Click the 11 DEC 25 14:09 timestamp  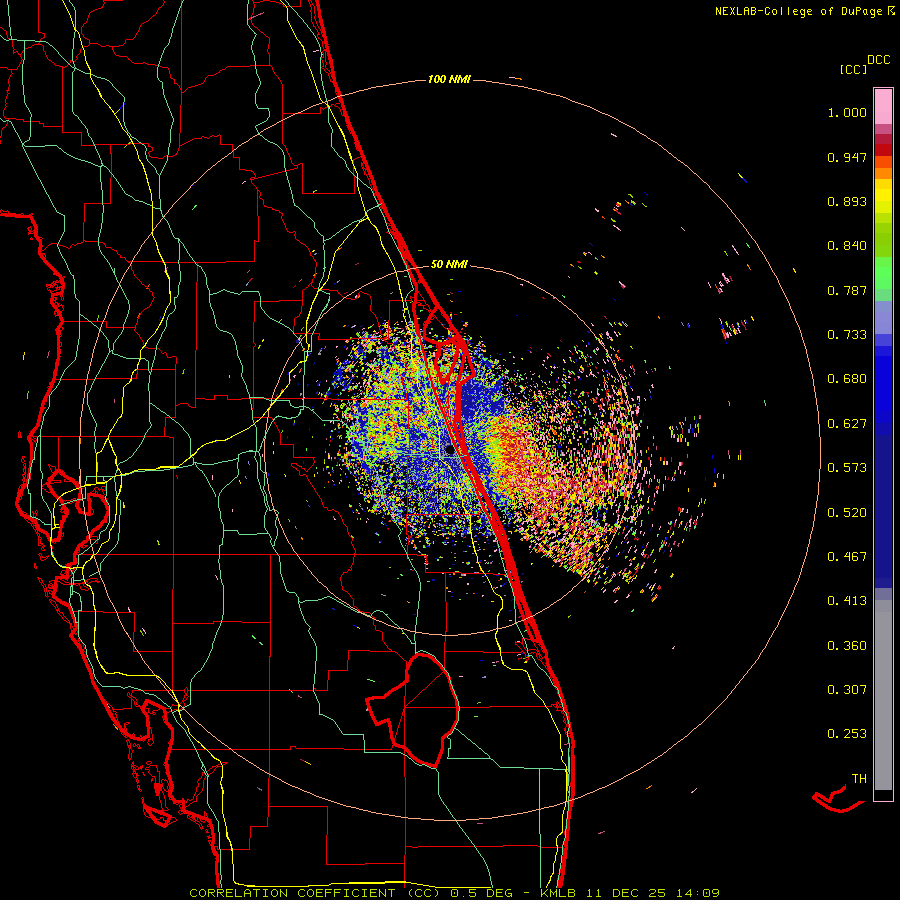click(653, 893)
